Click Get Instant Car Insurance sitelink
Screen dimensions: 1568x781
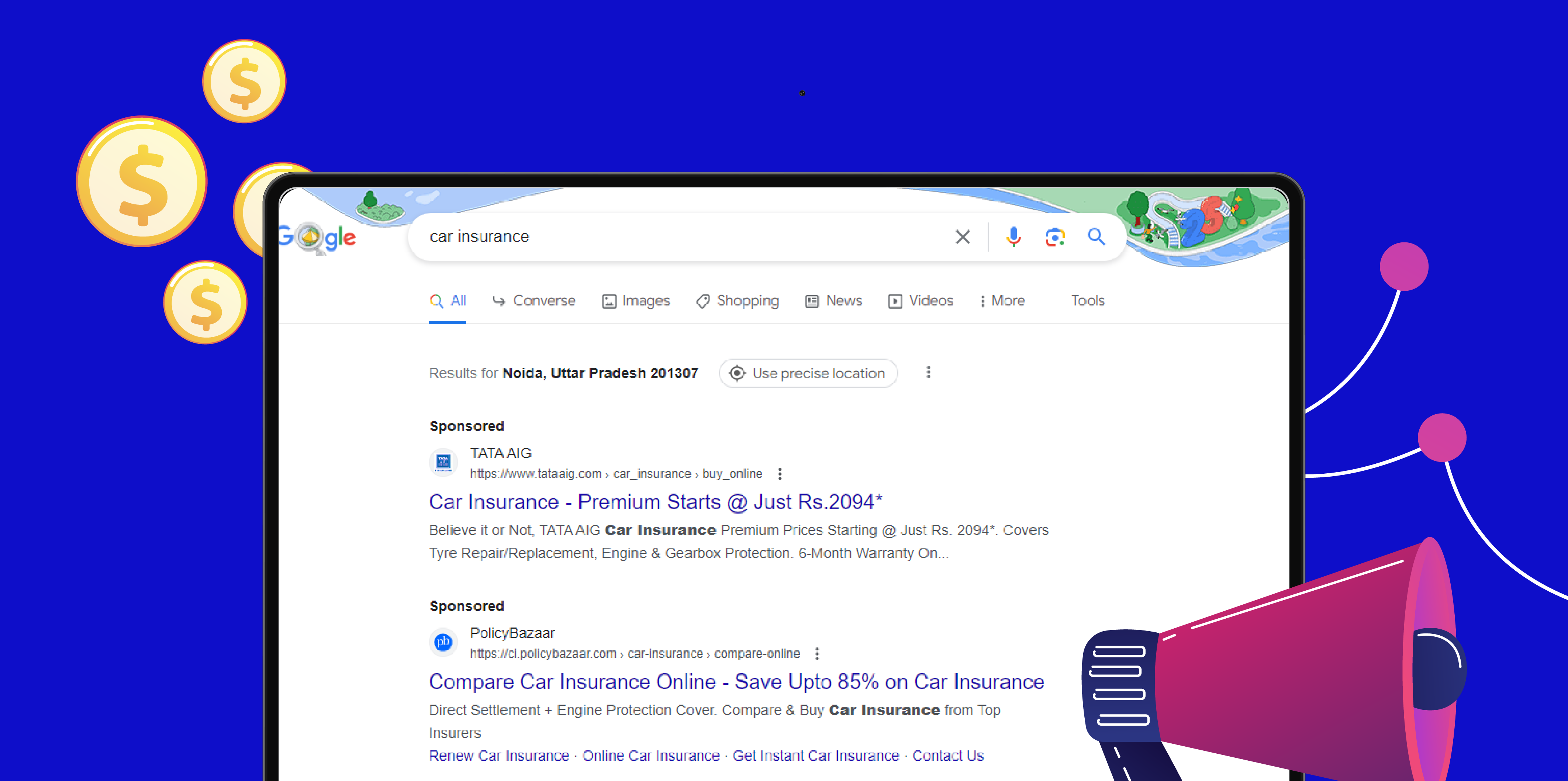(x=816, y=756)
